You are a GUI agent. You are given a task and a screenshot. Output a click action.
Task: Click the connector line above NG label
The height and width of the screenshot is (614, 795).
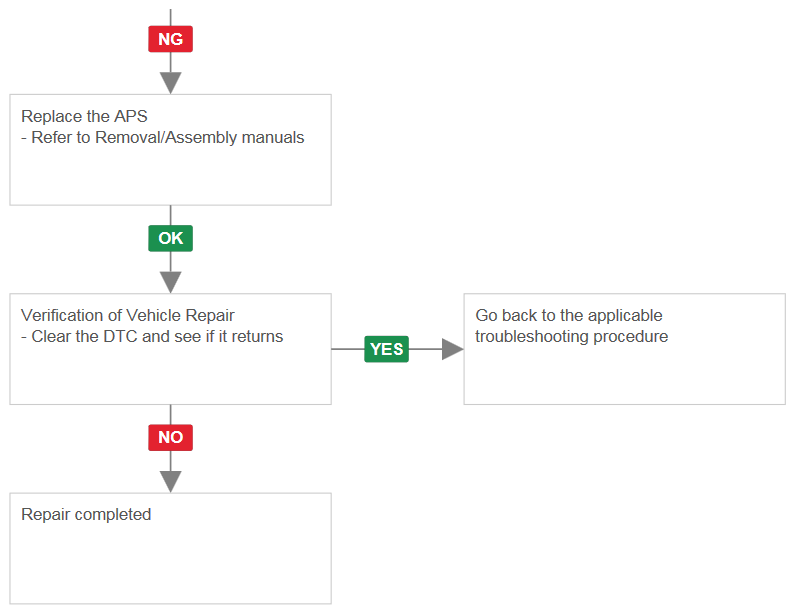(170, 17)
